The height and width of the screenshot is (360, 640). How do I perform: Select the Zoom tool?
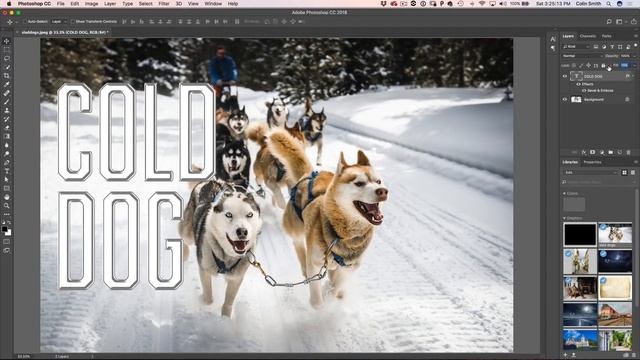pos(7,206)
